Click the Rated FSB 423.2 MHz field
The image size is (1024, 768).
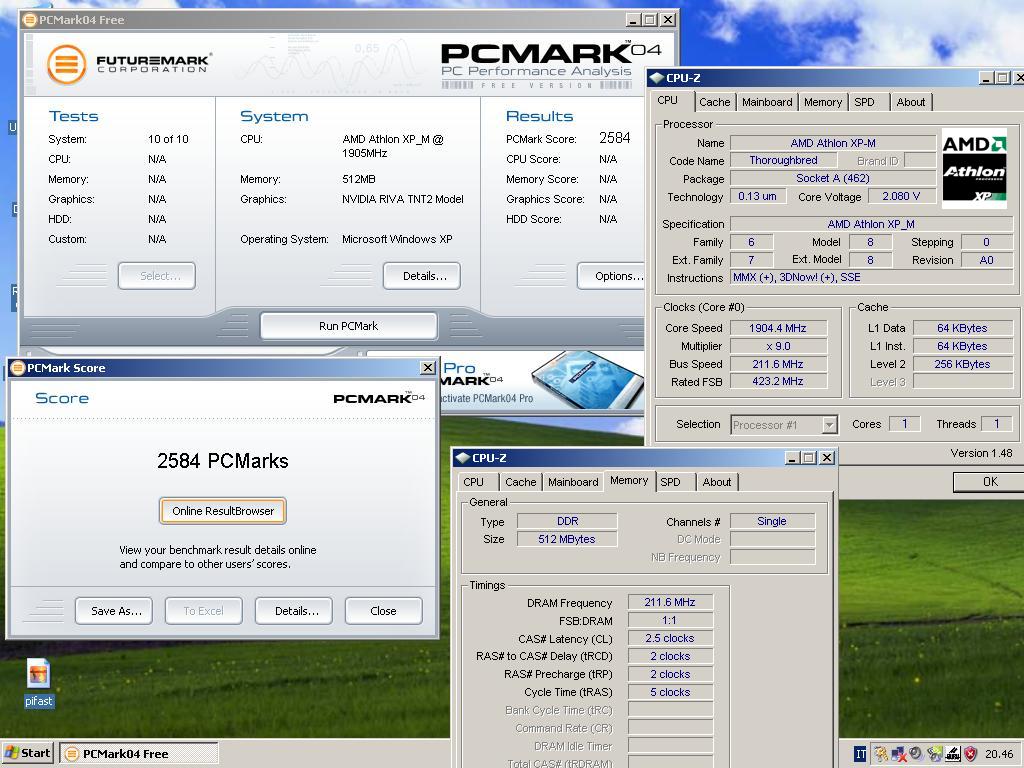778,381
